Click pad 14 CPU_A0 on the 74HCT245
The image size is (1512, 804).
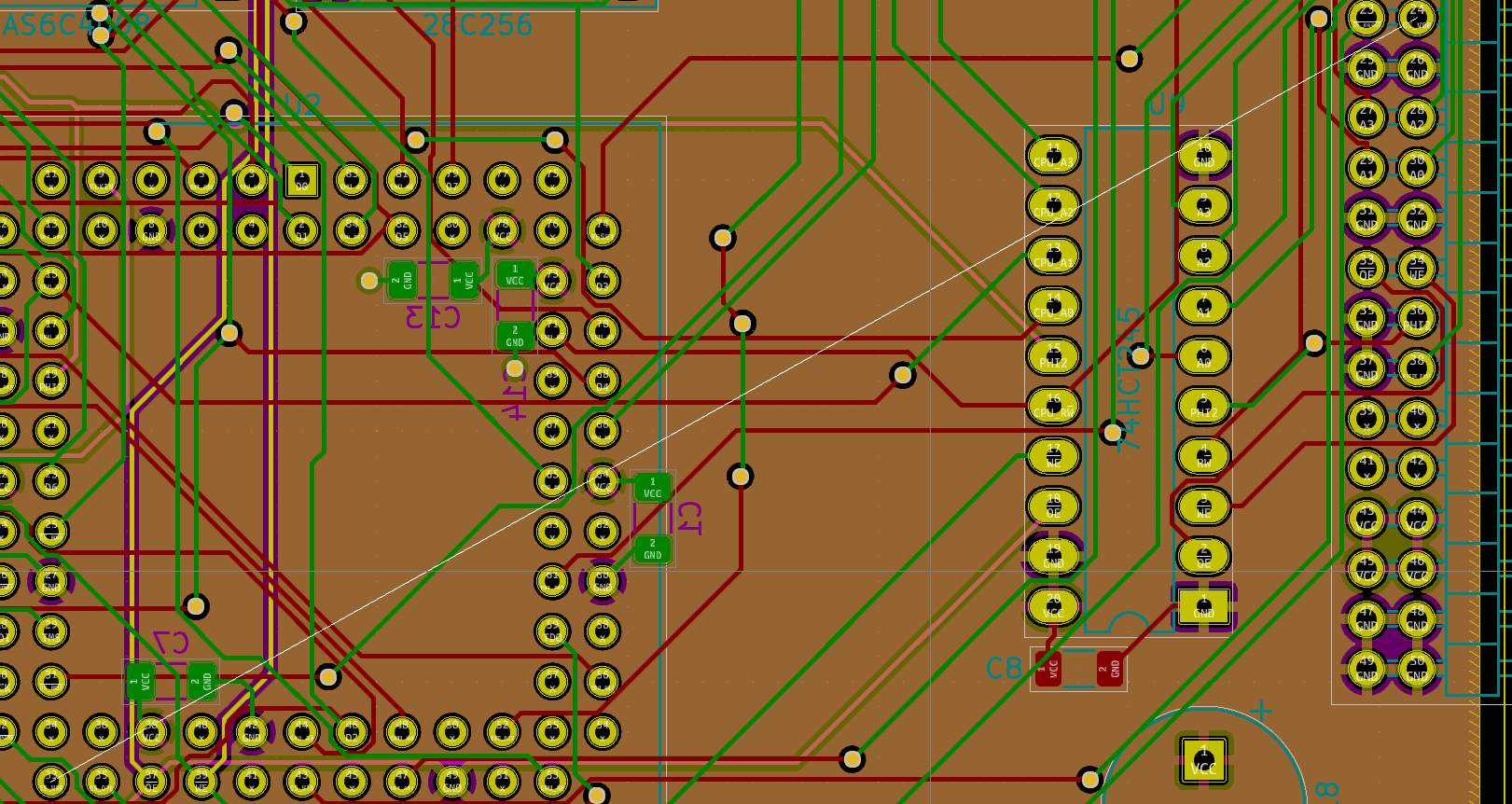(x=1053, y=306)
